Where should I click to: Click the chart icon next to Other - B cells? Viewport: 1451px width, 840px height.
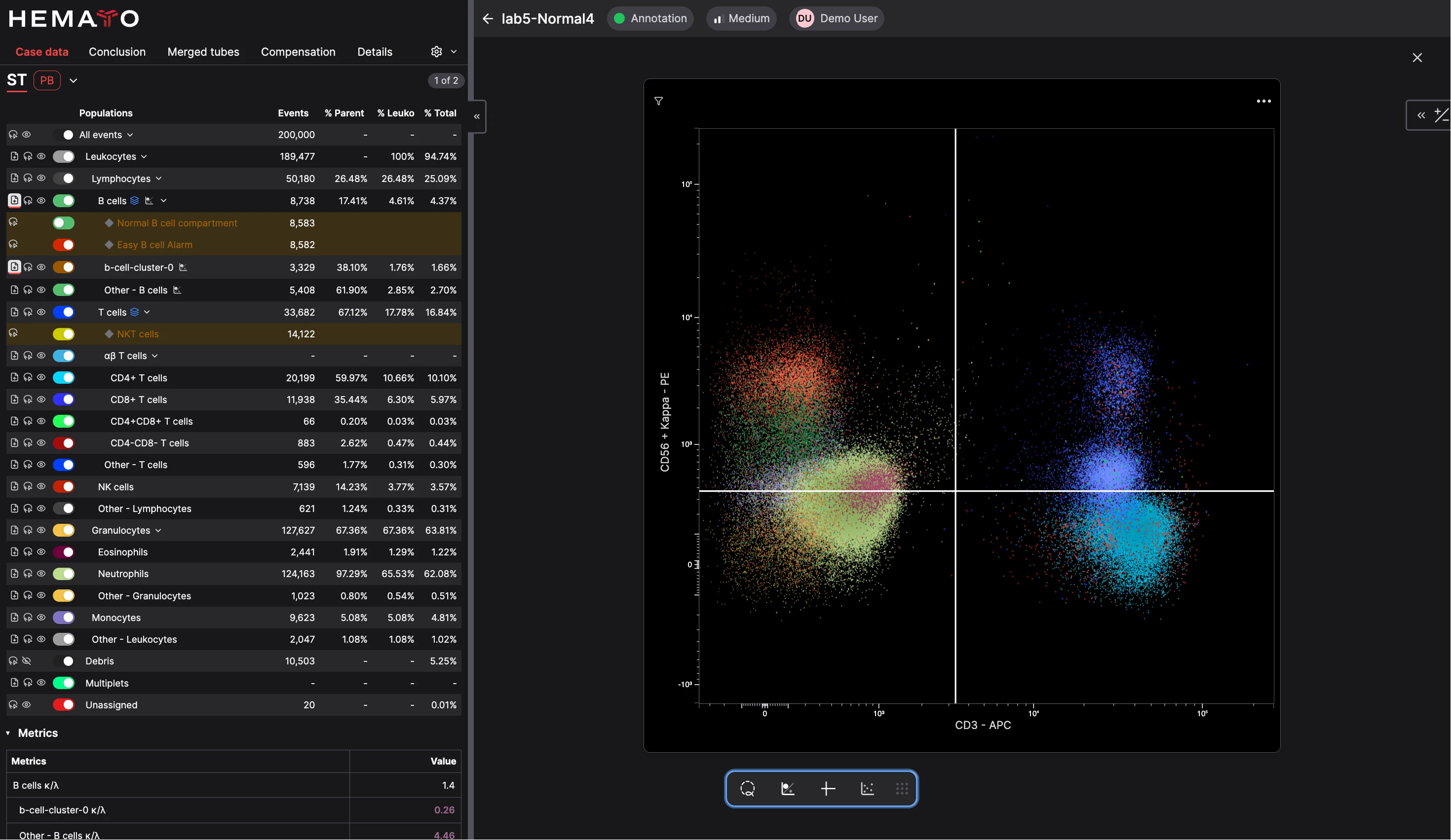177,290
